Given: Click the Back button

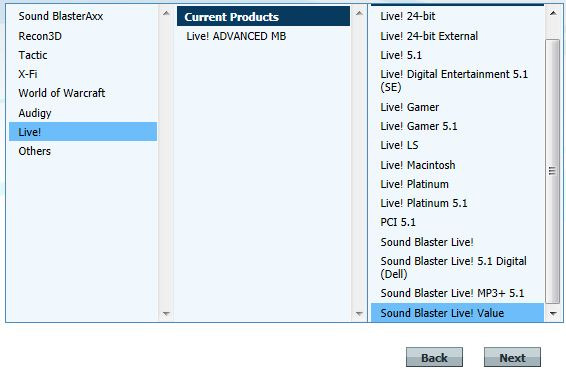Looking at the screenshot, I should [434, 357].
